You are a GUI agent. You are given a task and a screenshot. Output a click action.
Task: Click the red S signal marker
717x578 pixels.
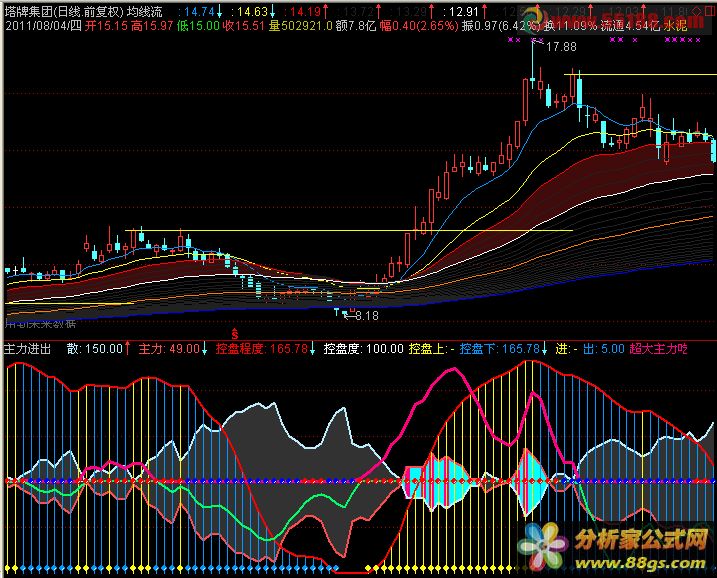pyautogui.click(x=235, y=331)
